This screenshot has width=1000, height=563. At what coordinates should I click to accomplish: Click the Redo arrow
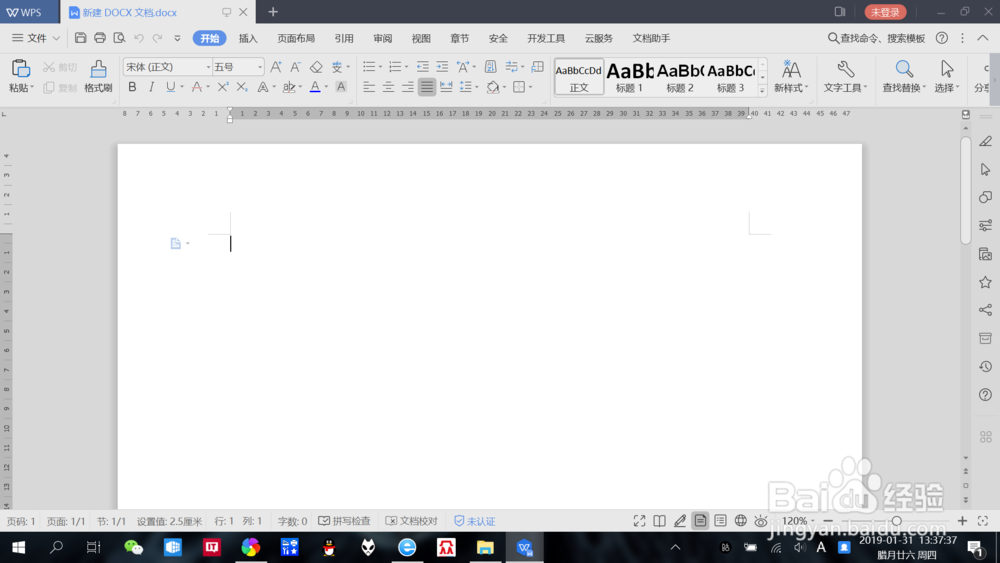tap(157, 38)
